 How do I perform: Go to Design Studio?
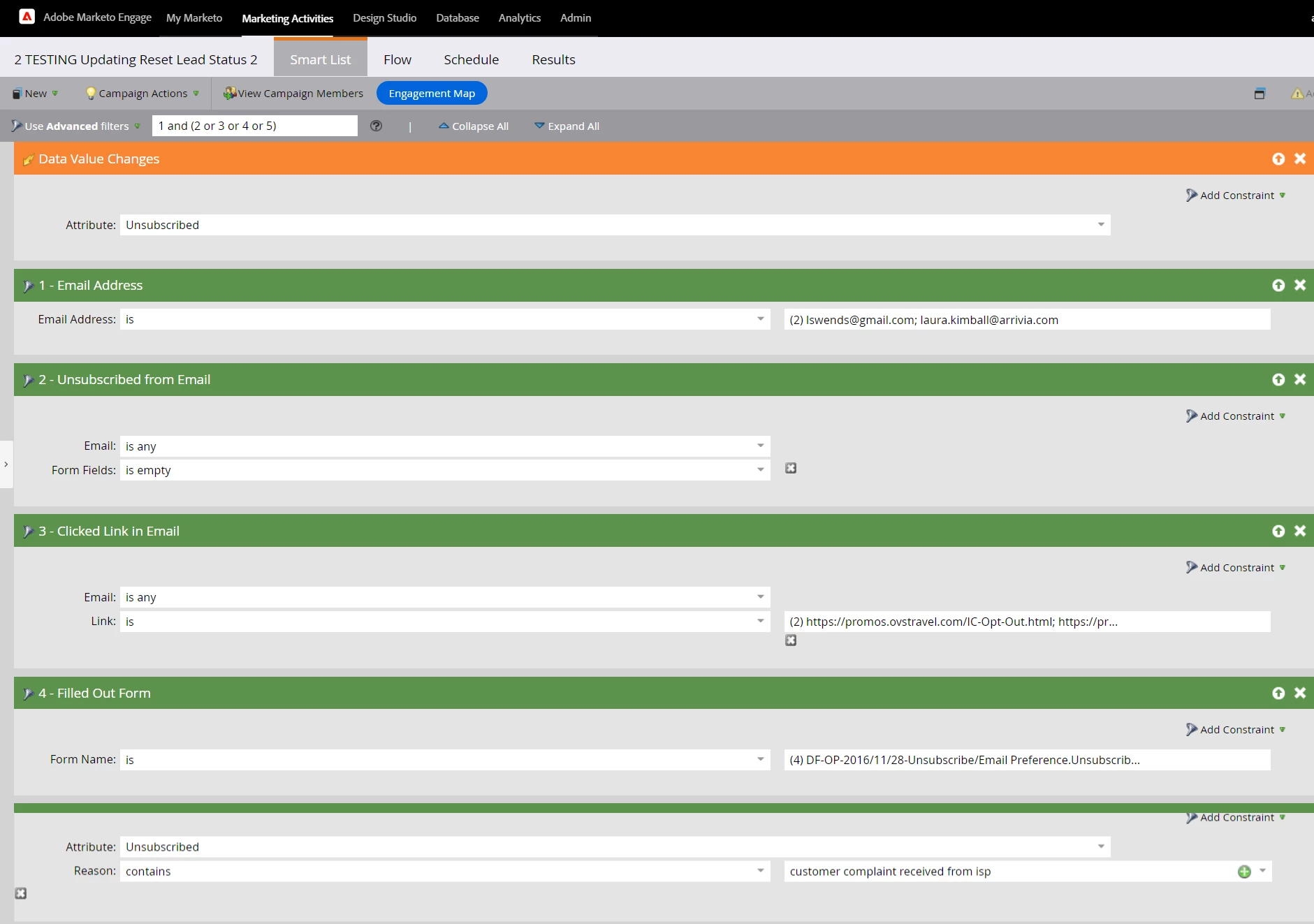click(x=384, y=18)
